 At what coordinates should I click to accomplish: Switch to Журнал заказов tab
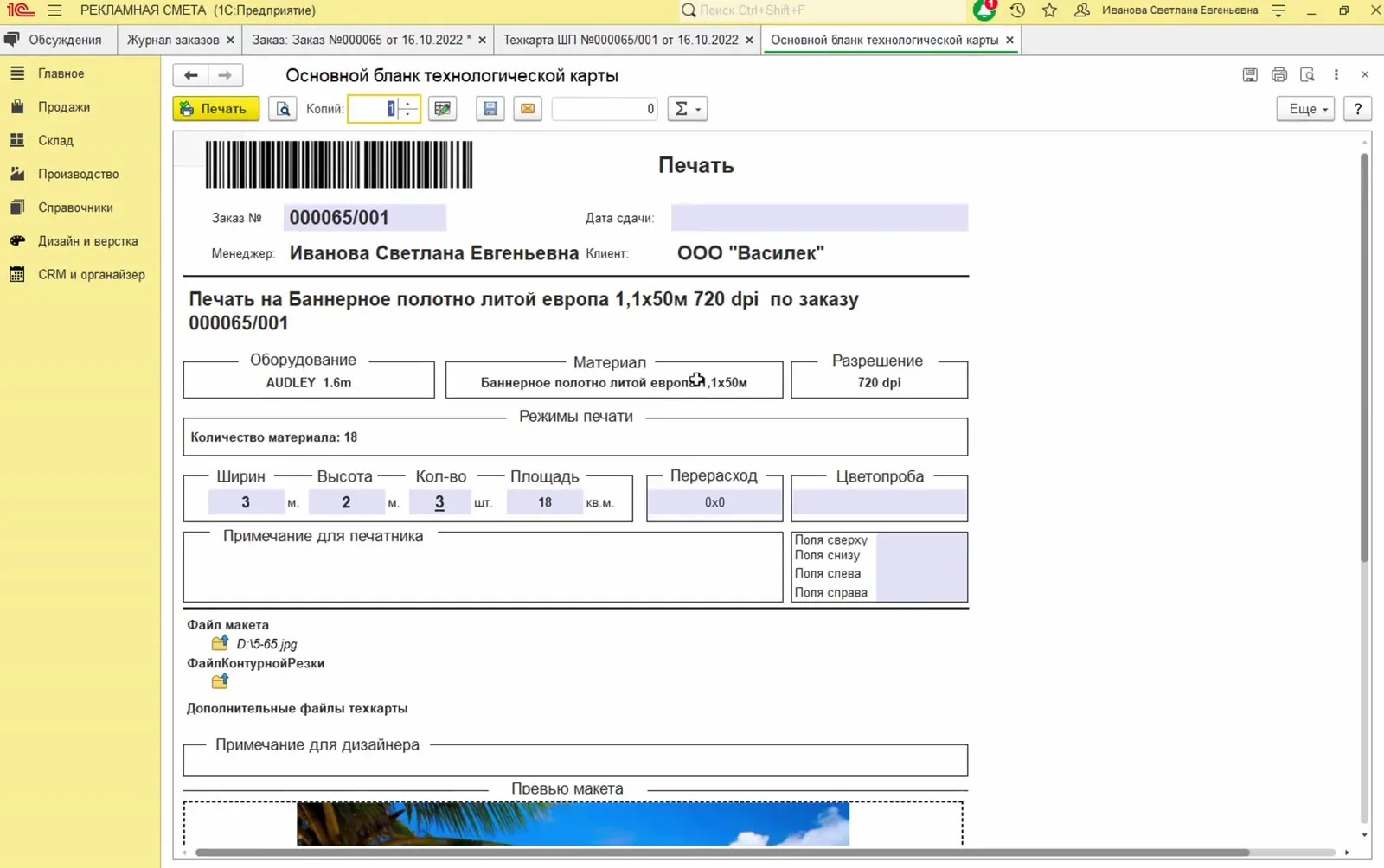173,40
